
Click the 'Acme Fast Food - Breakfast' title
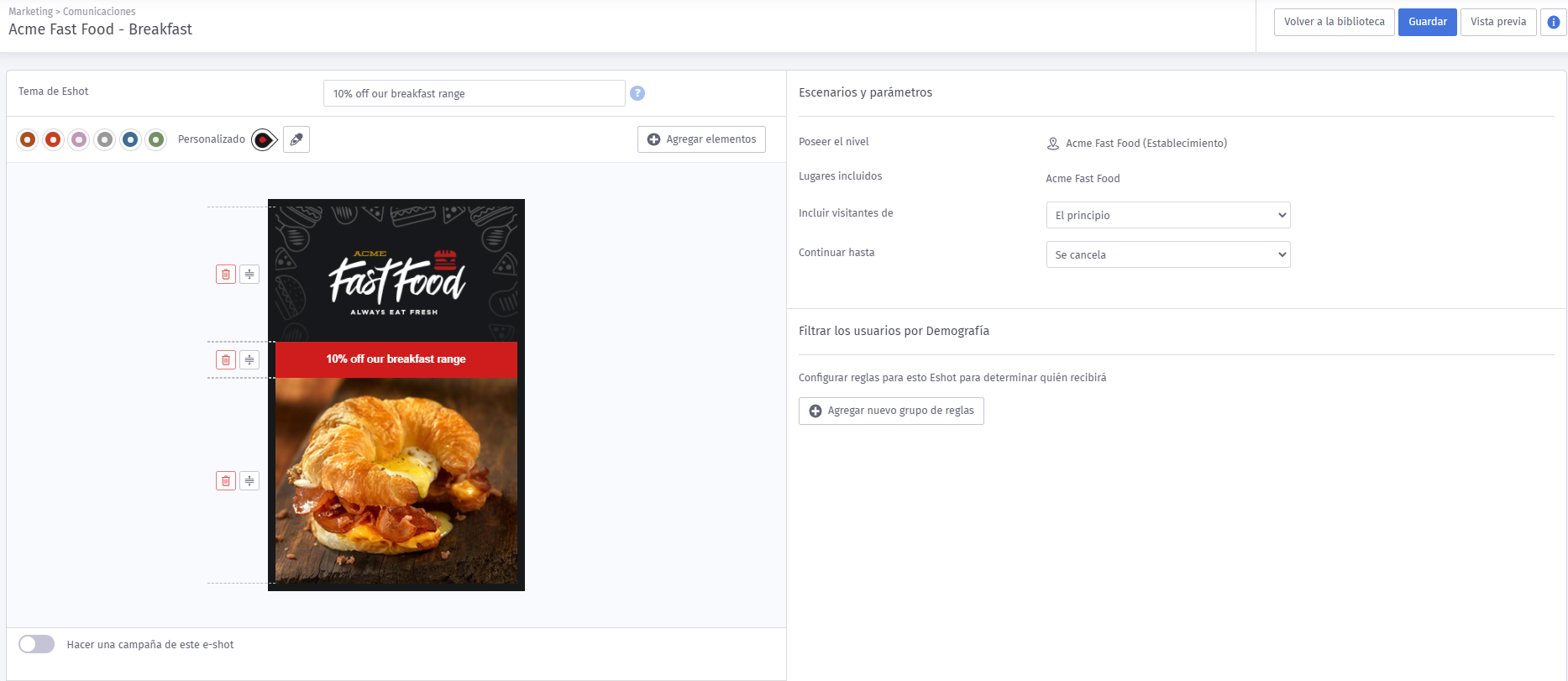(101, 29)
